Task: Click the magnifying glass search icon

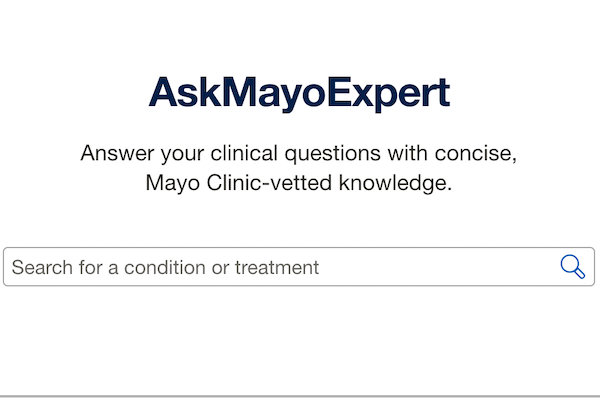Action: point(572,267)
